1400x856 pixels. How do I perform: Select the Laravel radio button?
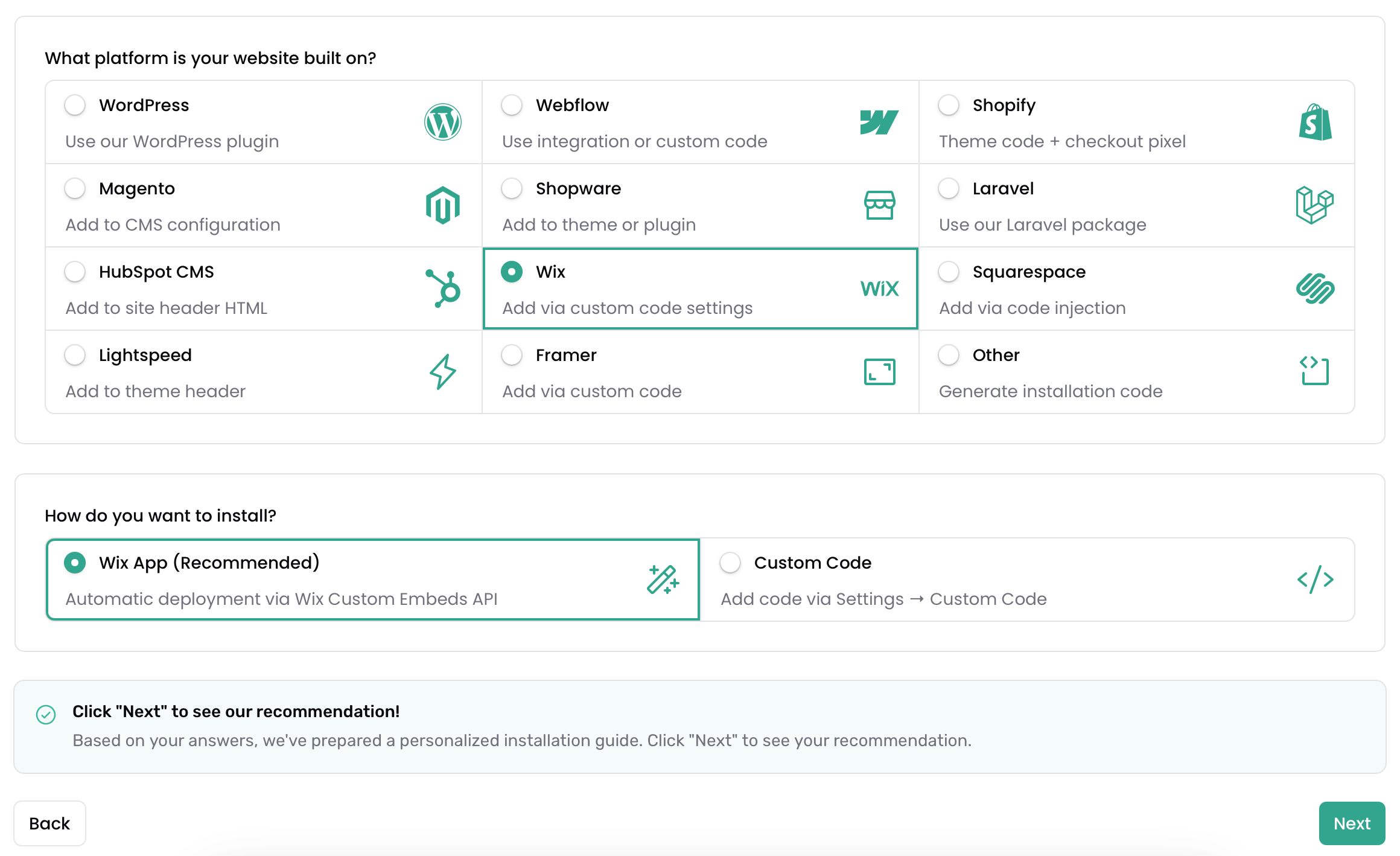coord(949,188)
